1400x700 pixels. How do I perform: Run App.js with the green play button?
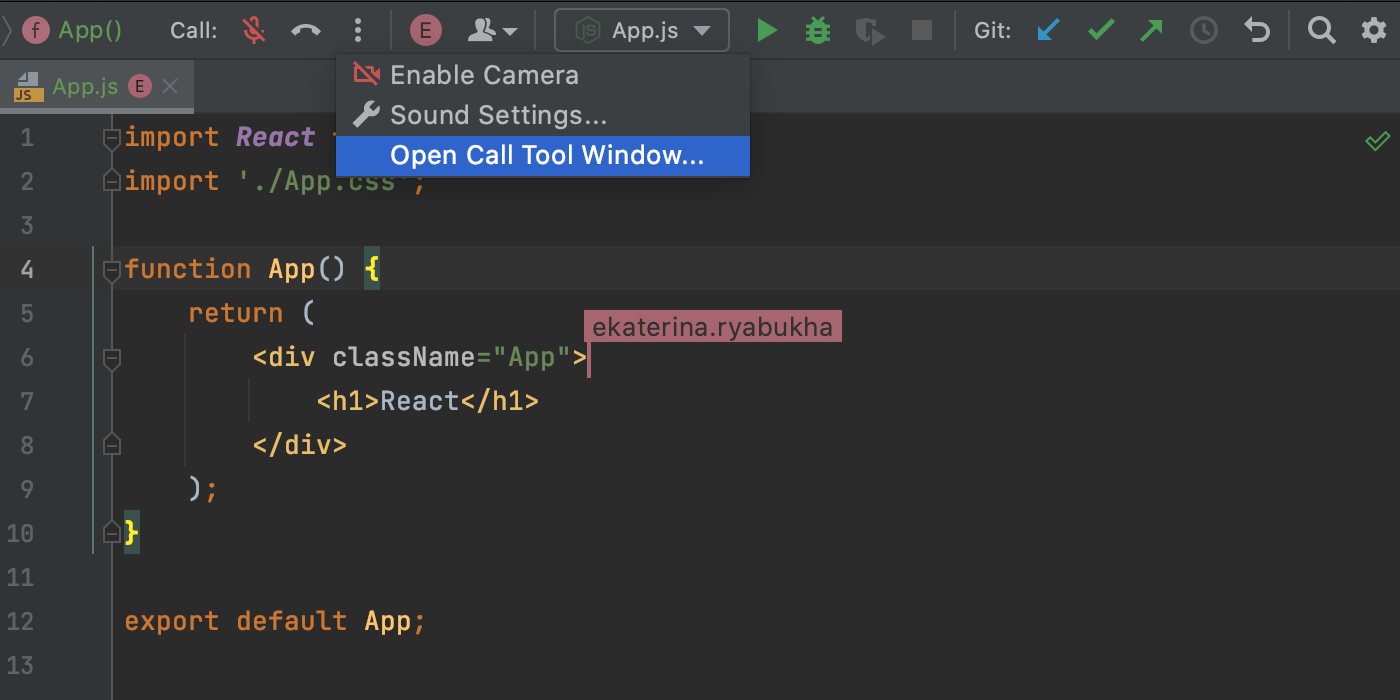[767, 31]
